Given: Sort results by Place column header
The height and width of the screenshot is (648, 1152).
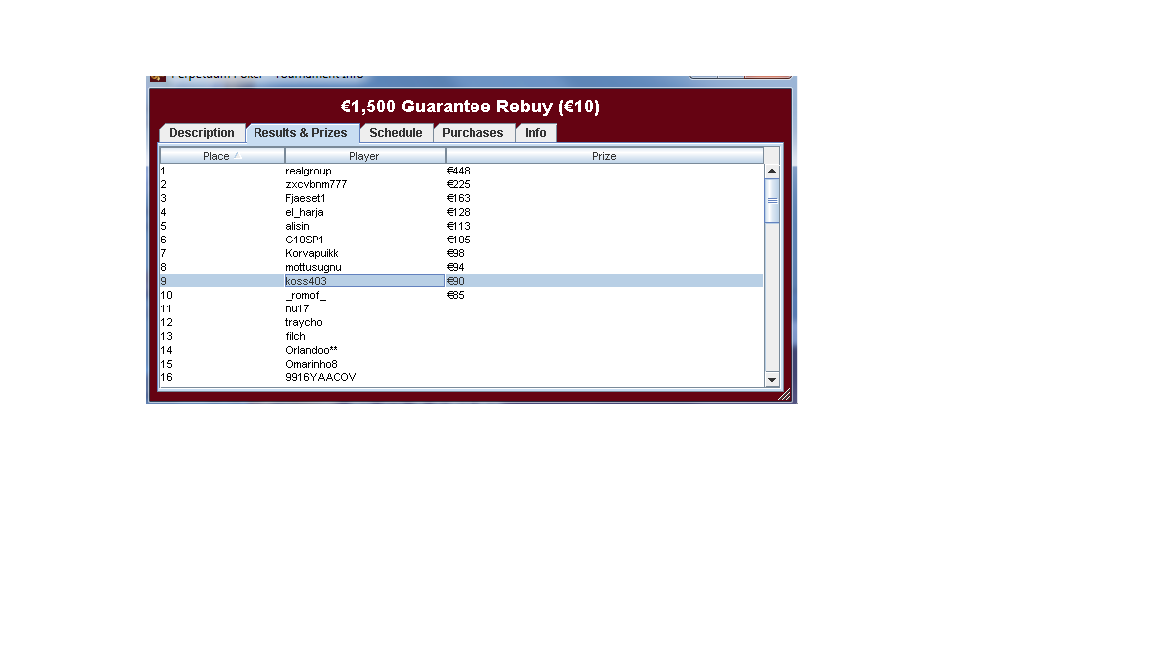Looking at the screenshot, I should (222, 156).
